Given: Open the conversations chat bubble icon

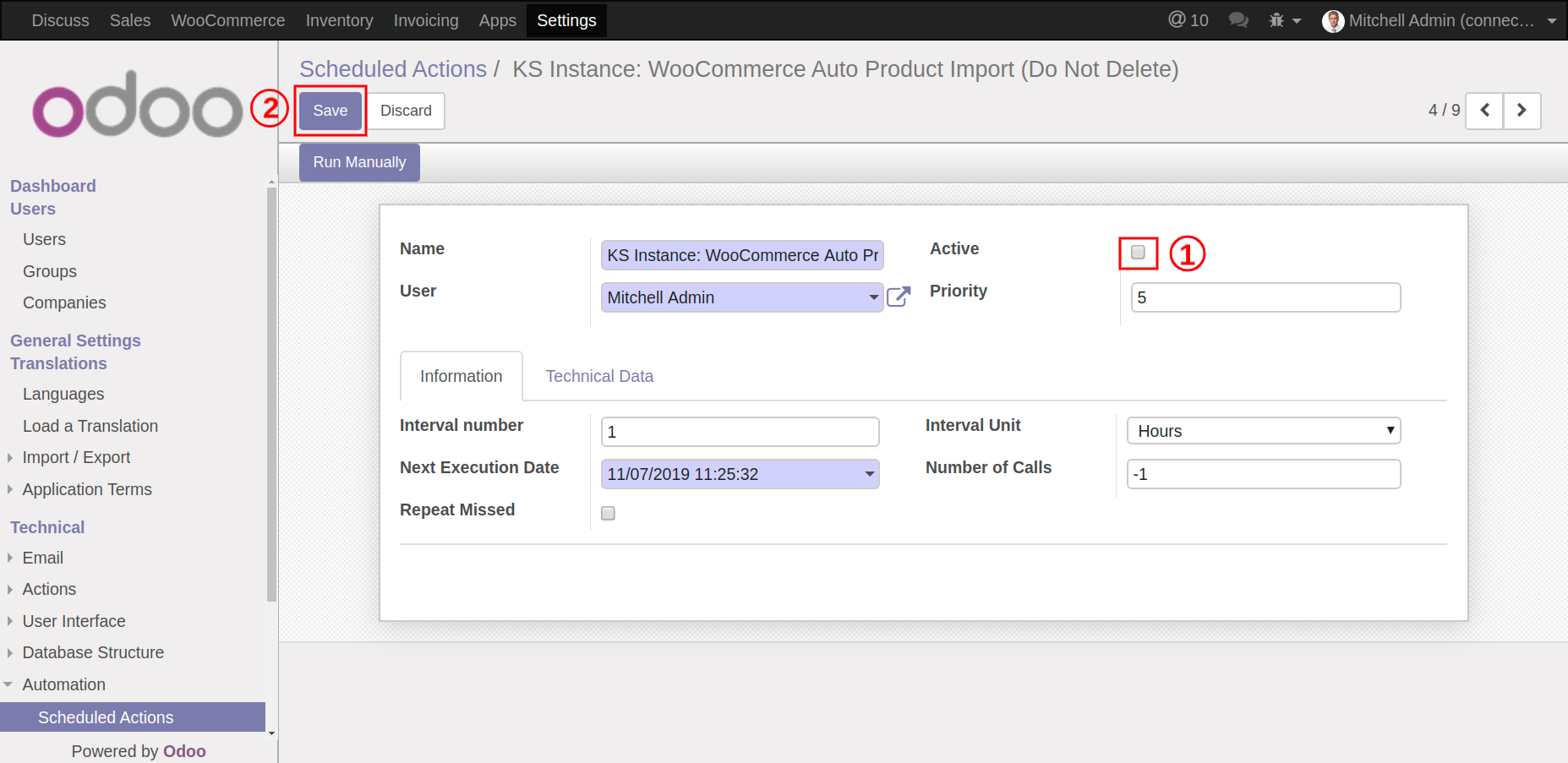Looking at the screenshot, I should pos(1238,20).
